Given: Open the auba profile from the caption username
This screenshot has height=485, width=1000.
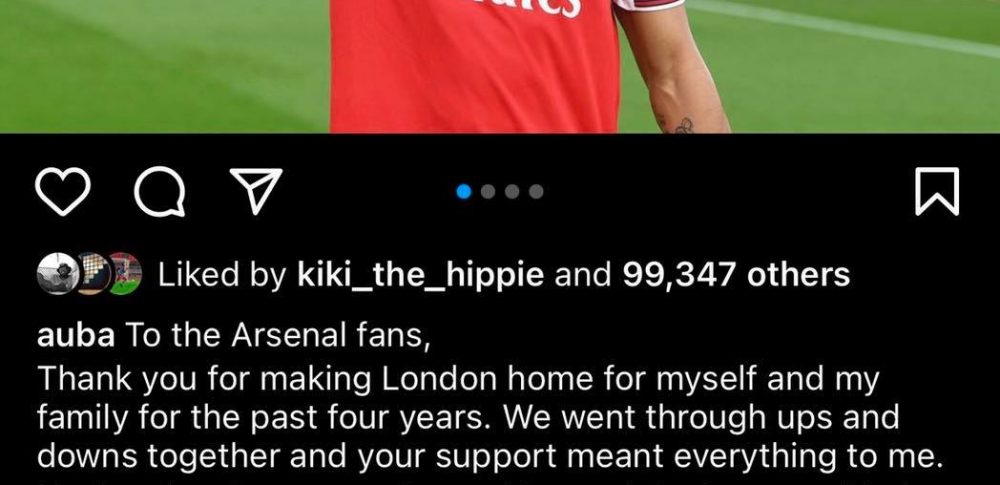Looking at the screenshot, I should pos(75,336).
